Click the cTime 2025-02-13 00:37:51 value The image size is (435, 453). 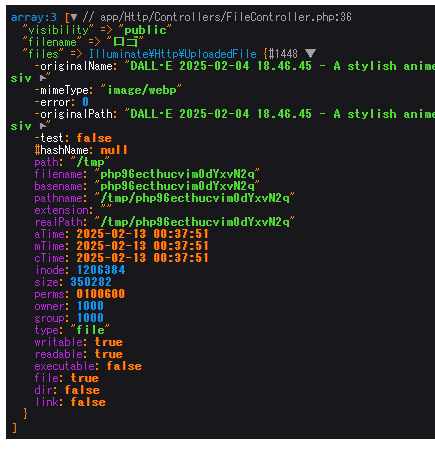(x=142, y=258)
